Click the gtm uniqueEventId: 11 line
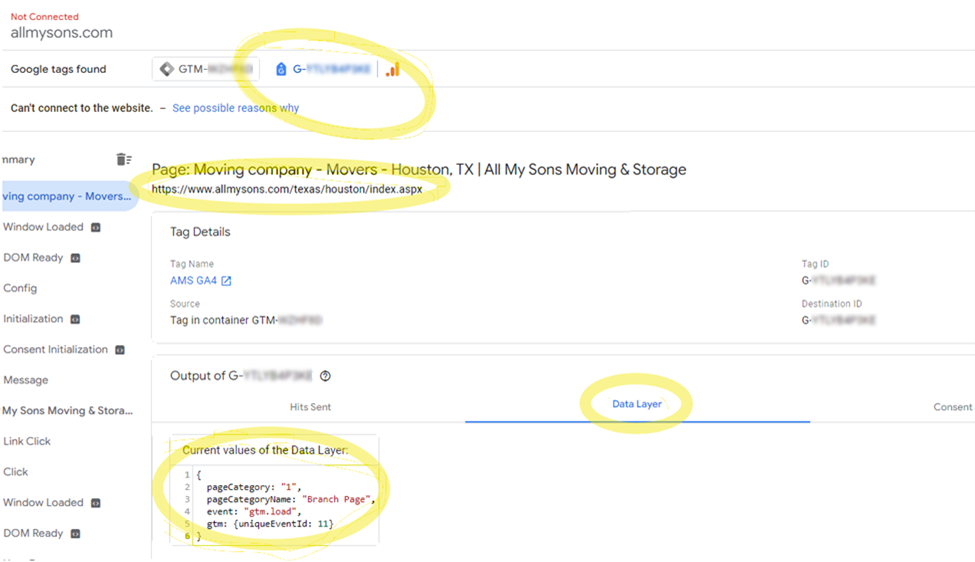Screen dimensions: 975x562 coord(270,524)
